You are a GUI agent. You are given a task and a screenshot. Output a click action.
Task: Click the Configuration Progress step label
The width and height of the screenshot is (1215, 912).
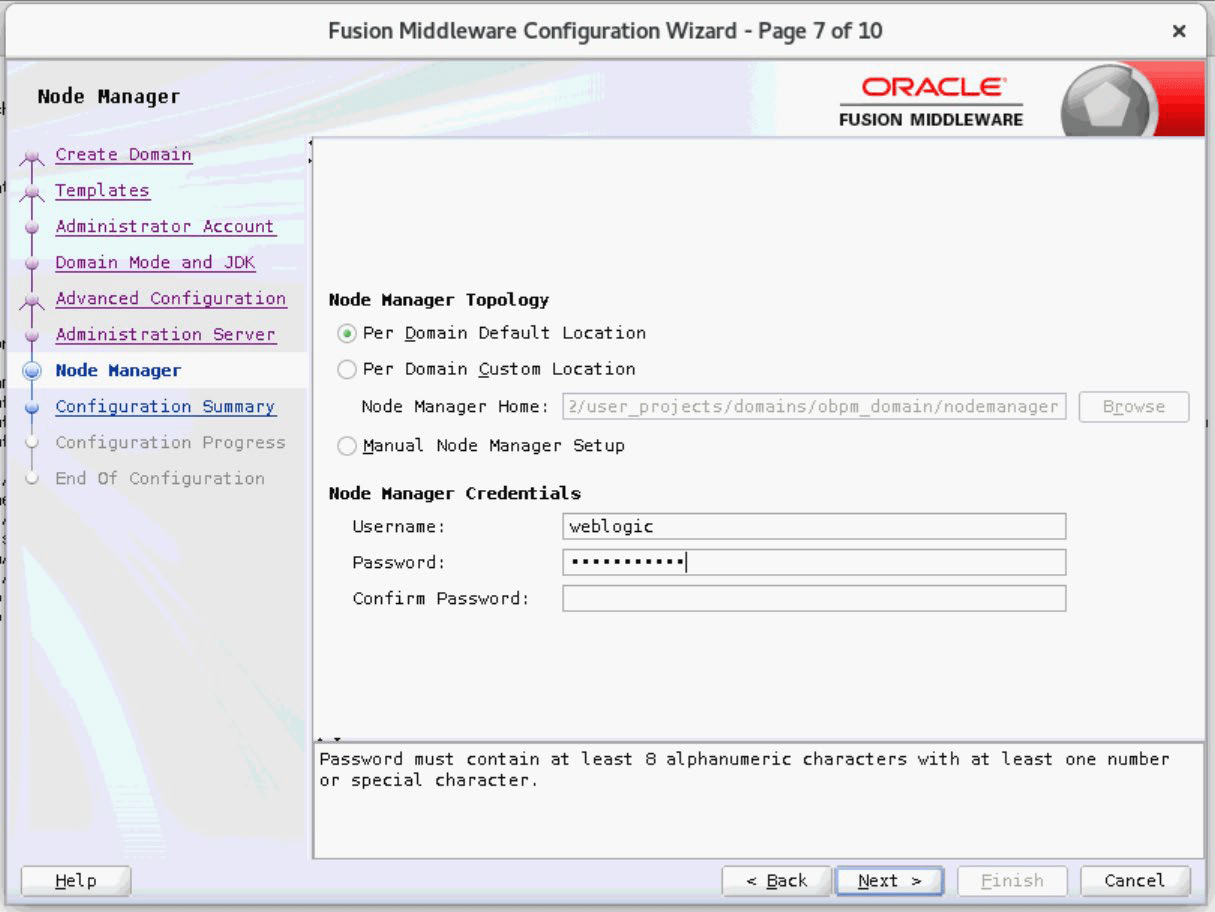pyautogui.click(x=170, y=443)
